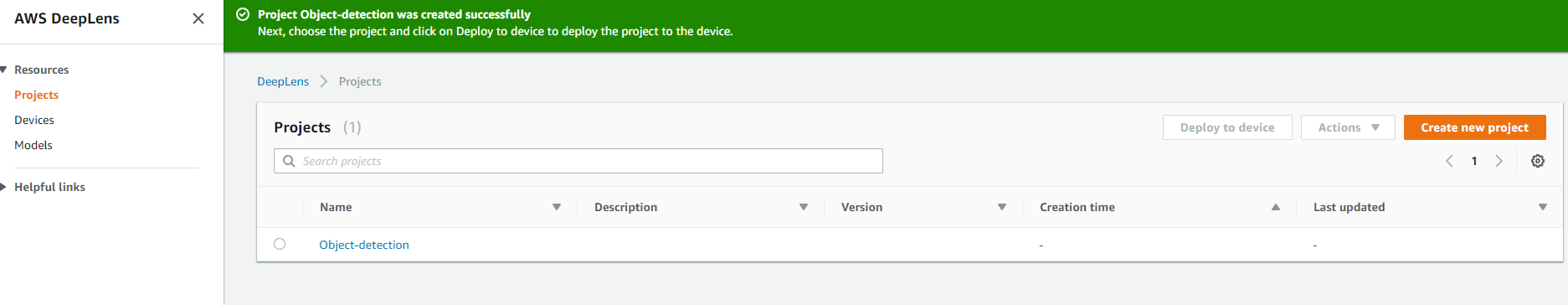The width and height of the screenshot is (1568, 305).
Task: Go to previous page arrow
Action: coord(1449,161)
